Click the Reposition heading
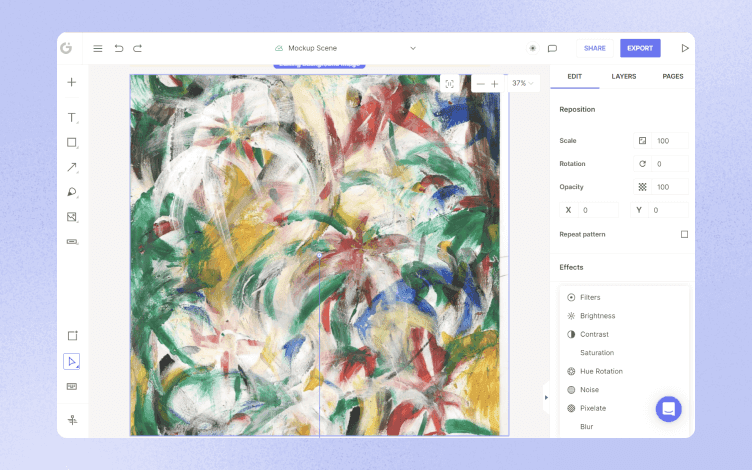Image resolution: width=752 pixels, height=470 pixels. point(577,109)
